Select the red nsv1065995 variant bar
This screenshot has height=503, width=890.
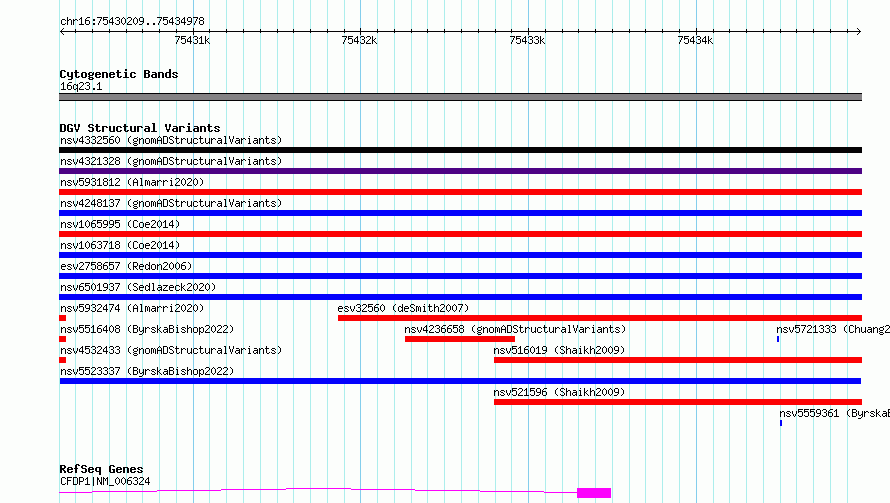[460, 234]
